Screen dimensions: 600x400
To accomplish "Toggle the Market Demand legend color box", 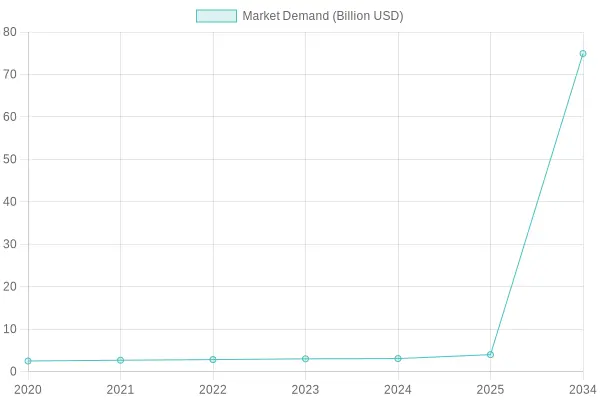I will pyautogui.click(x=216, y=16).
